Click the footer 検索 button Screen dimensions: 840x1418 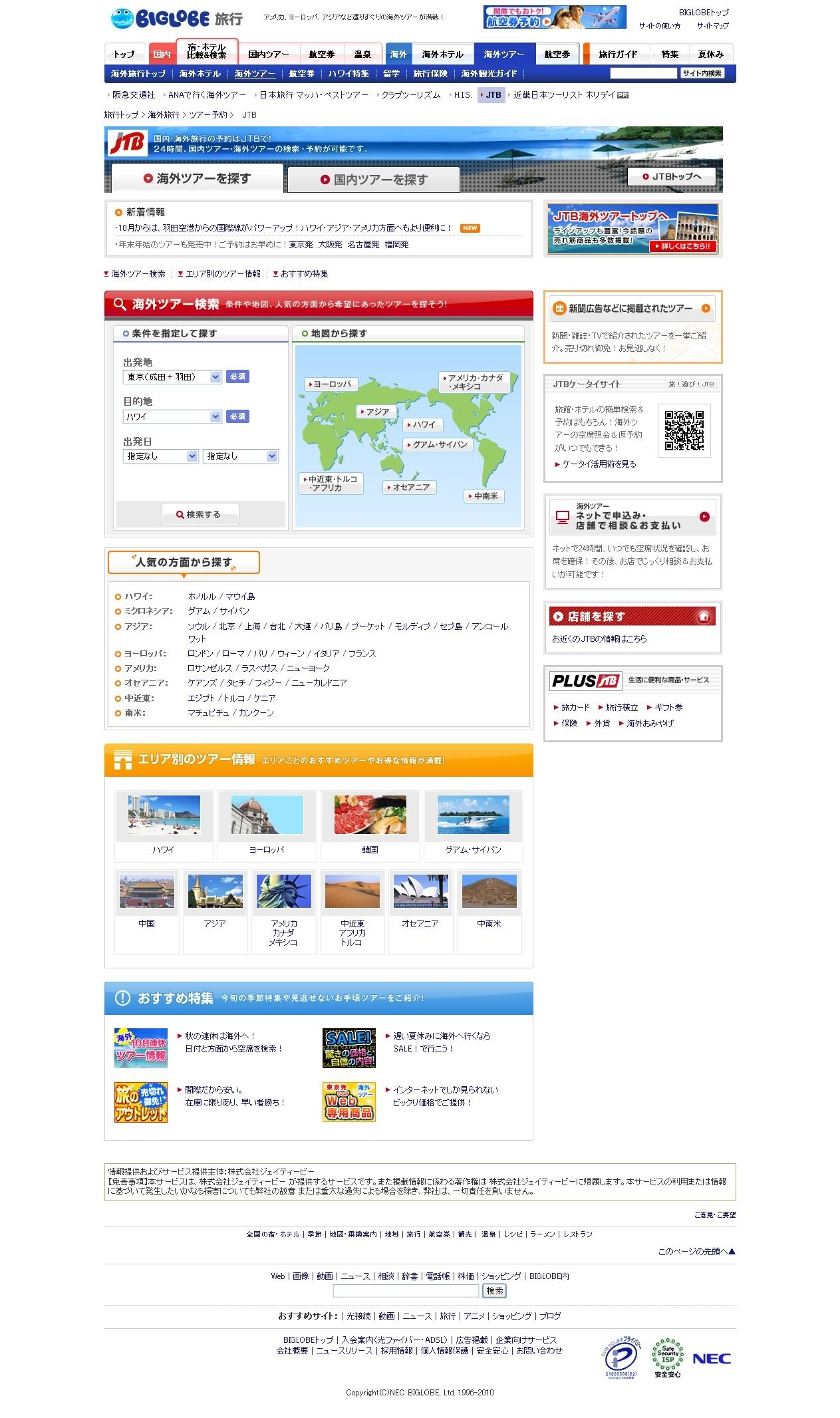pyautogui.click(x=494, y=1290)
